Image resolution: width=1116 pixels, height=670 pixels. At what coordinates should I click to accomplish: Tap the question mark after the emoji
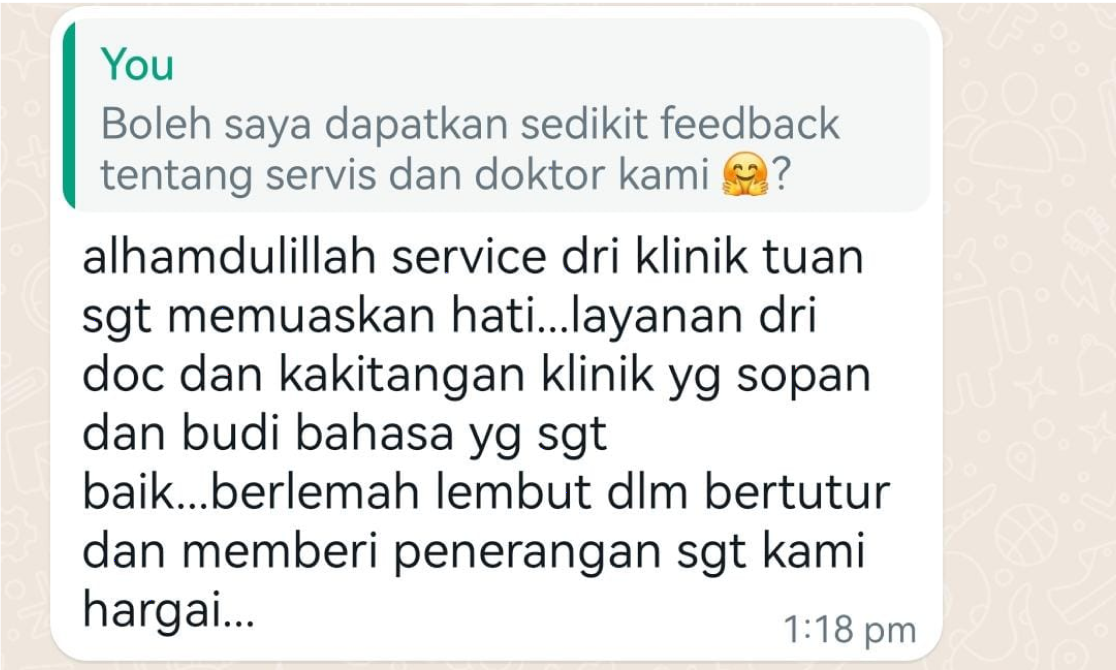[781, 176]
